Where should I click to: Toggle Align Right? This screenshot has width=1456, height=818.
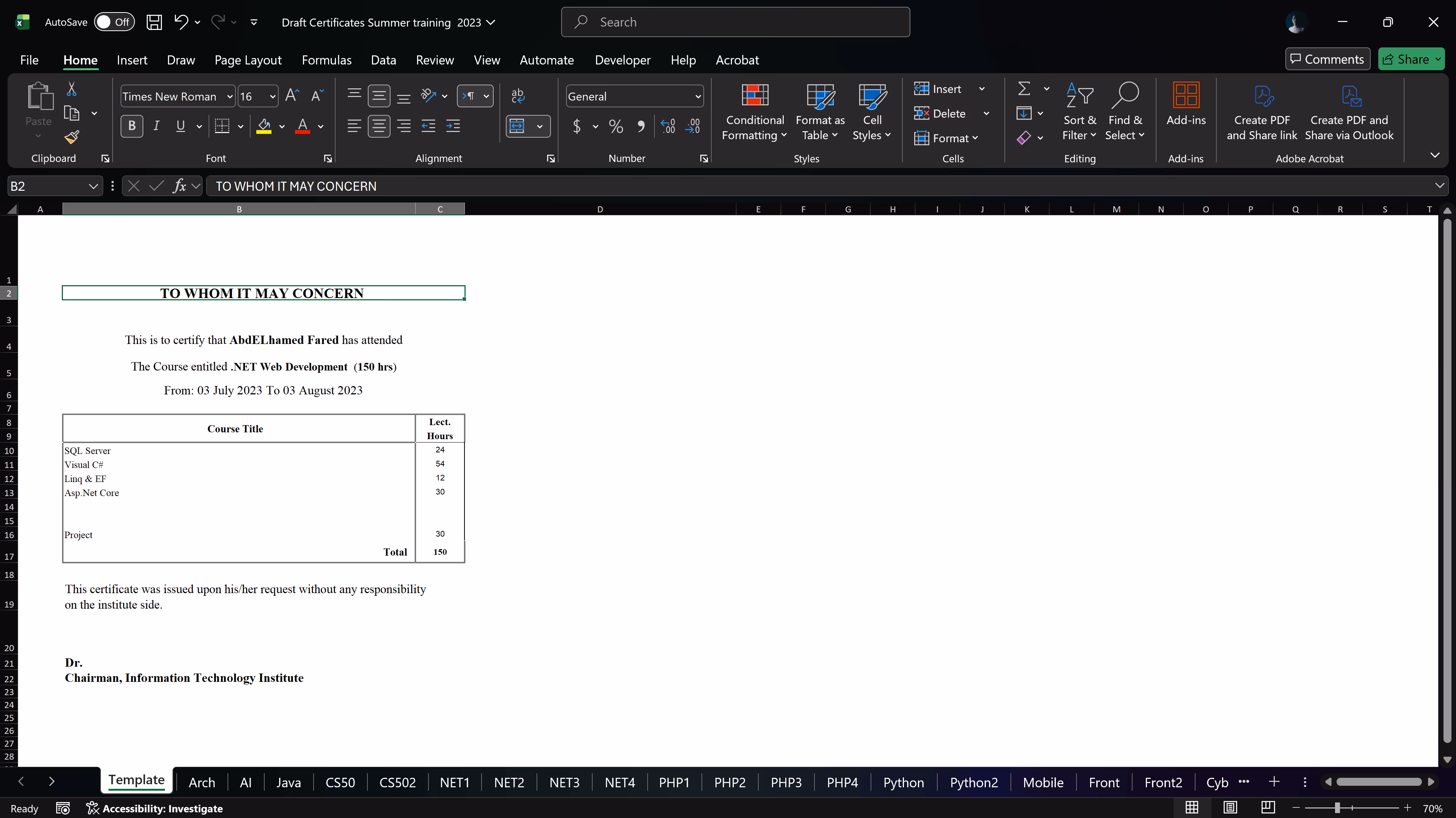click(x=403, y=126)
